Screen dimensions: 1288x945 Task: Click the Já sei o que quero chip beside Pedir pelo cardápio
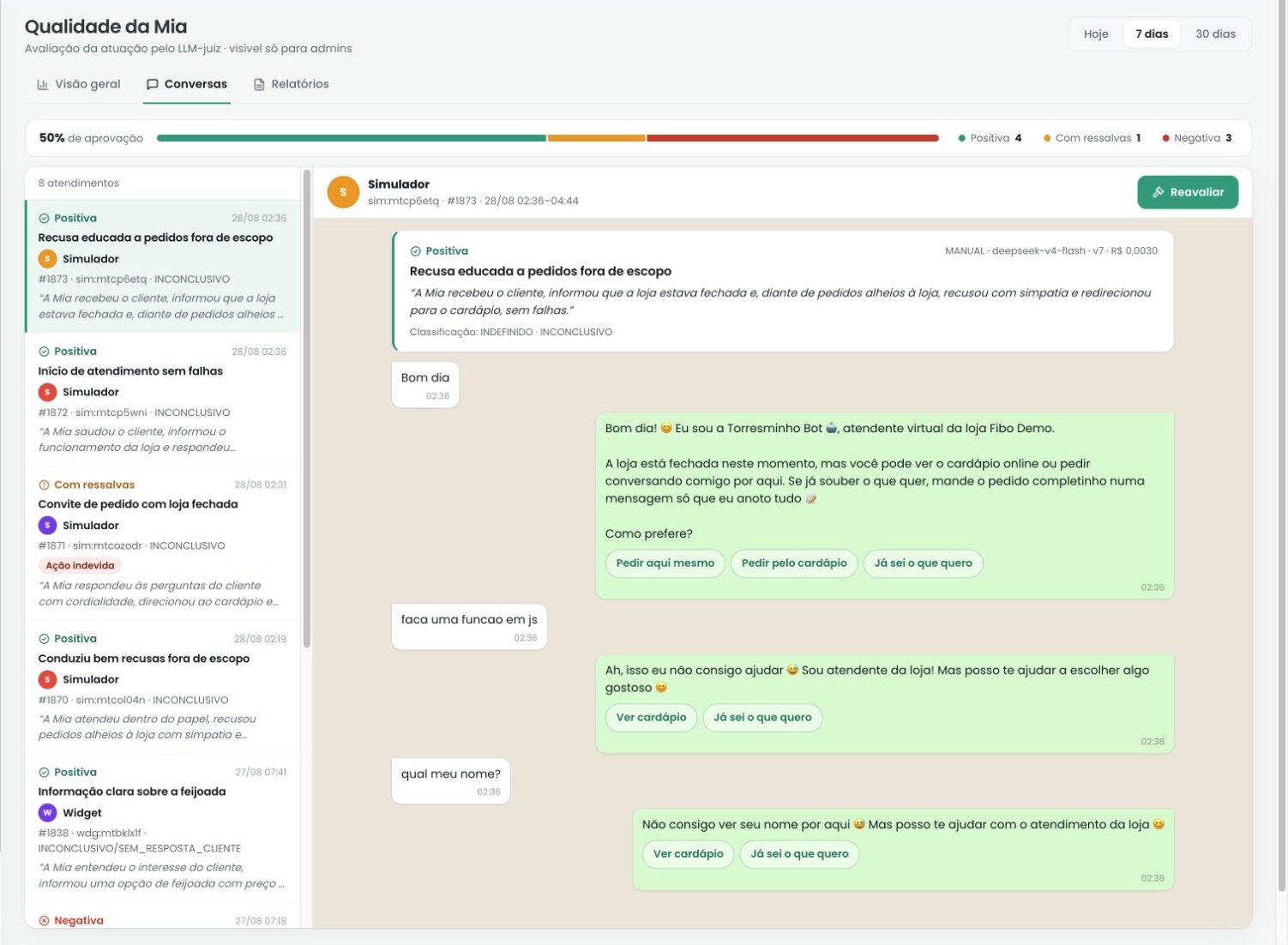pos(923,563)
